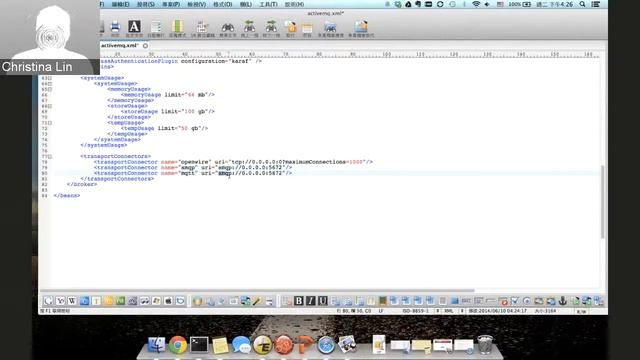Toggle Italic 'I' formatting button
Image resolution: width=640 pixels, height=360 pixels.
point(311,301)
